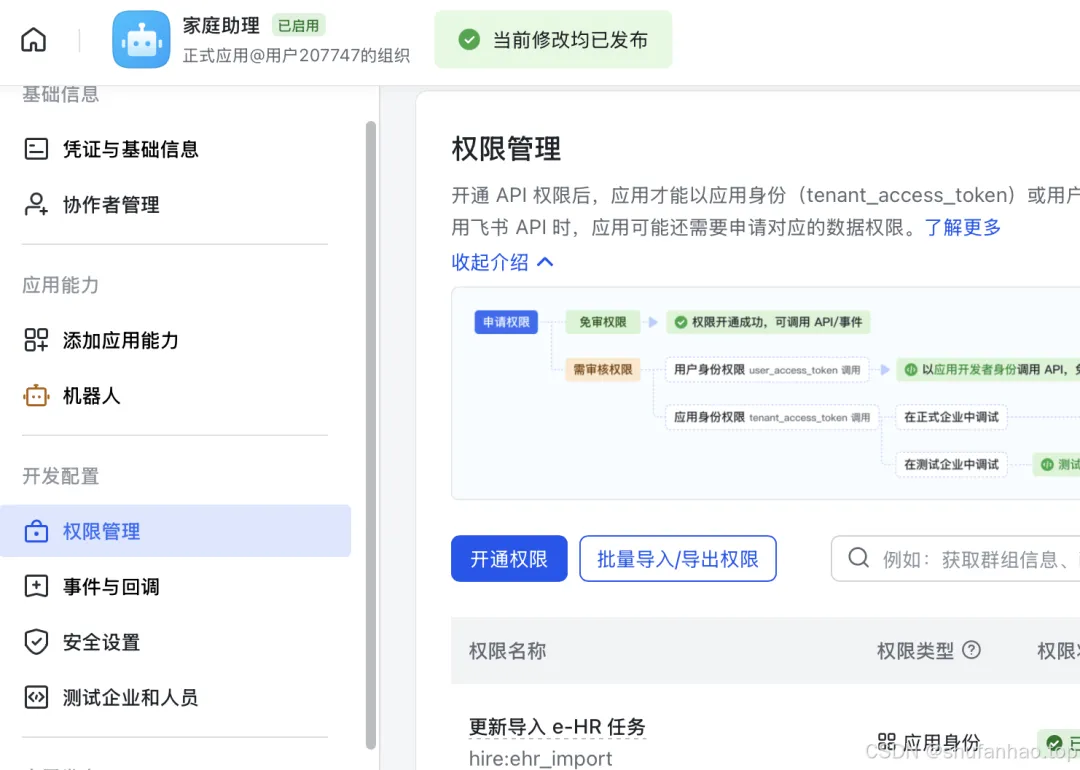
Task: Click the magnifier icon in the search box
Action: [858, 558]
